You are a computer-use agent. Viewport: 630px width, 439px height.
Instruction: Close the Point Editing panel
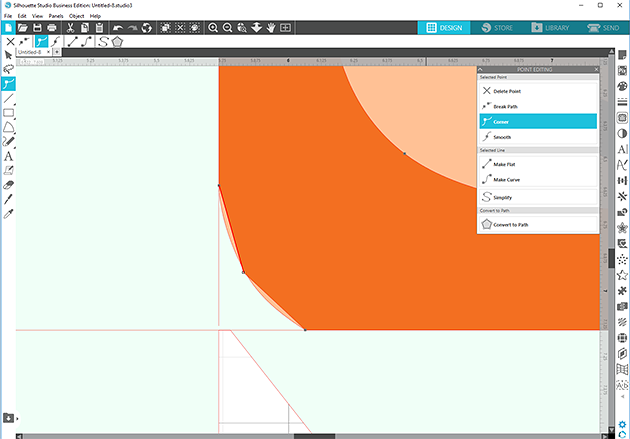click(x=596, y=69)
